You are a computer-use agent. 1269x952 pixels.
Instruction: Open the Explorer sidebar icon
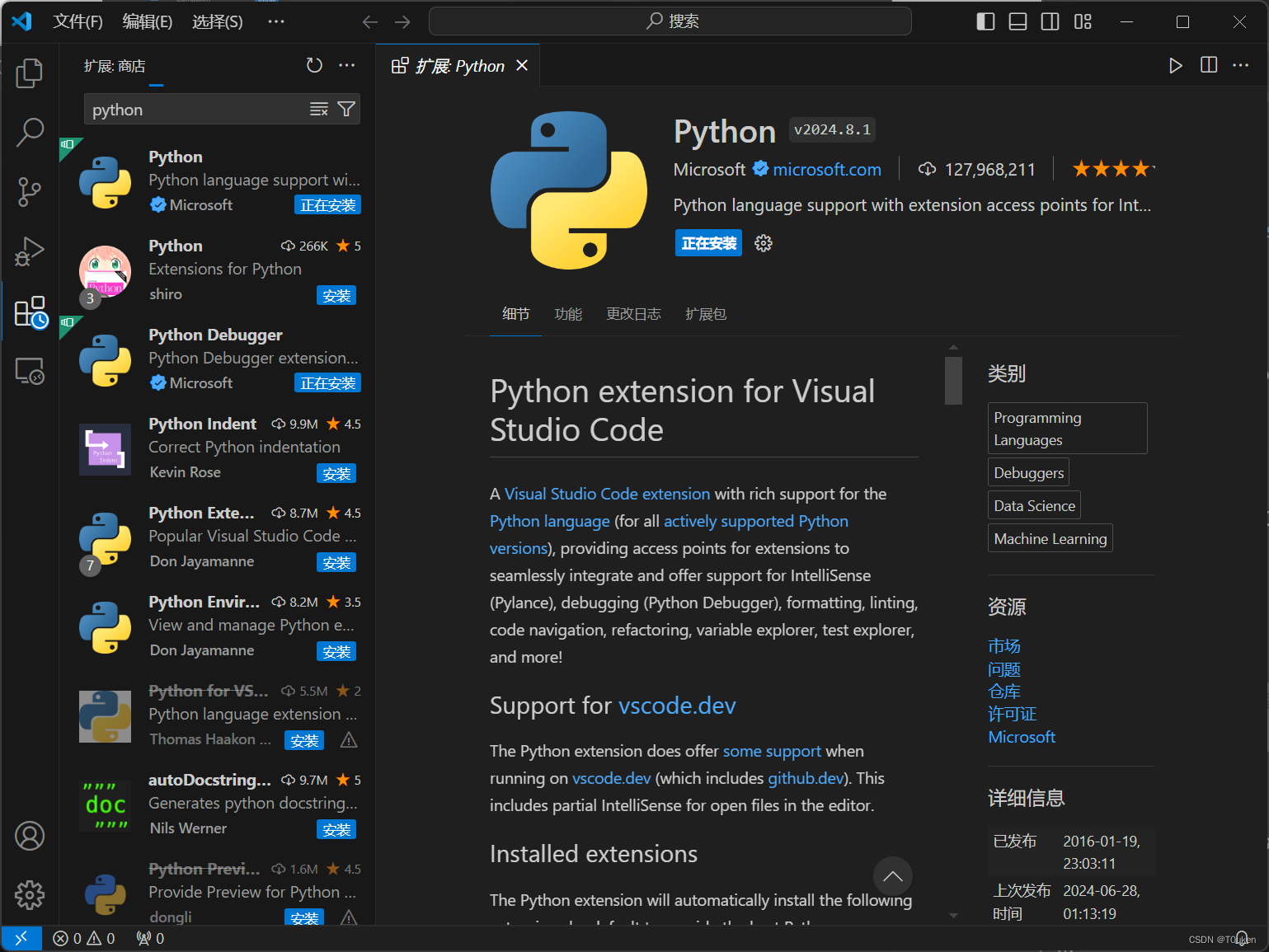(x=29, y=73)
